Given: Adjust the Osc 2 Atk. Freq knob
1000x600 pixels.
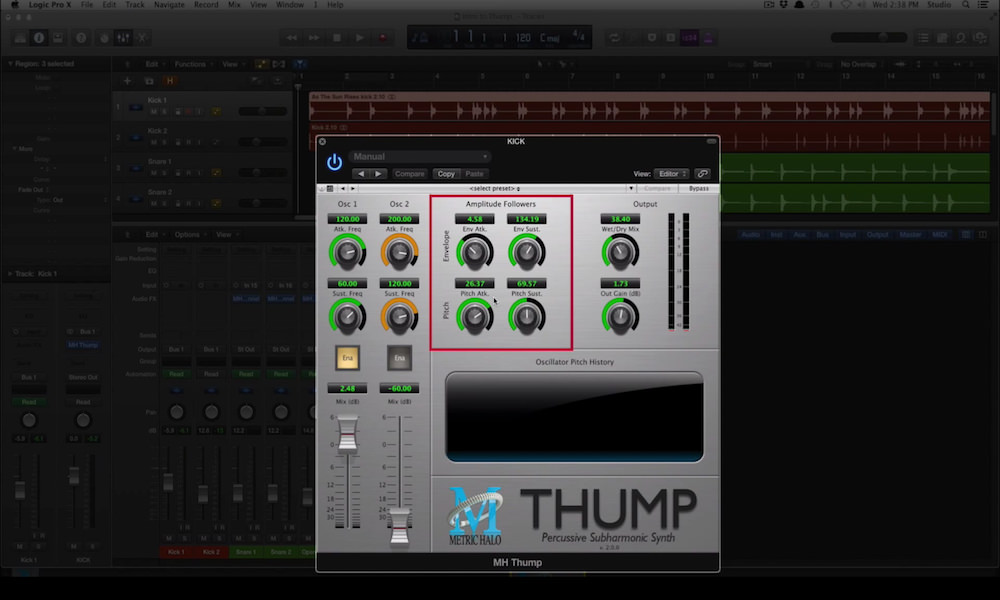Looking at the screenshot, I should pos(399,252).
